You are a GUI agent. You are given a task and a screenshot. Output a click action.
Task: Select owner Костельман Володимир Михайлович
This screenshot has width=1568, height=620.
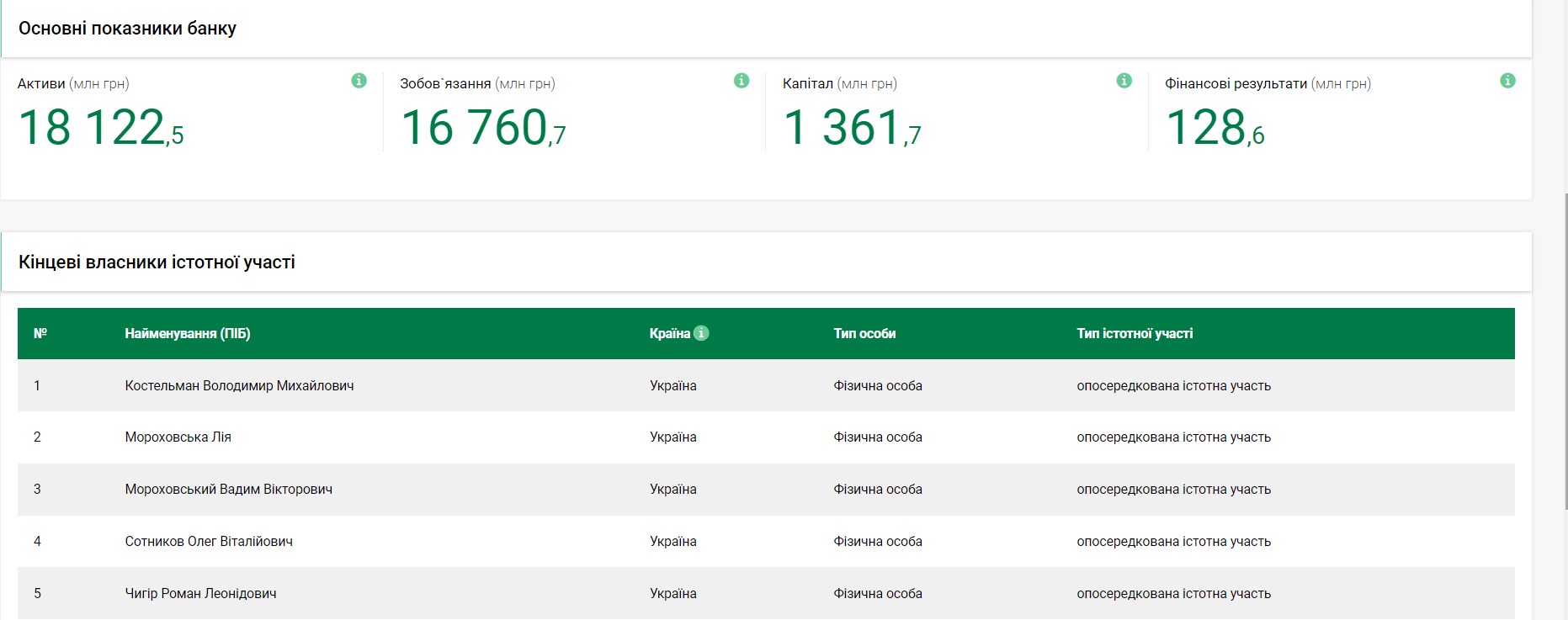click(x=239, y=386)
